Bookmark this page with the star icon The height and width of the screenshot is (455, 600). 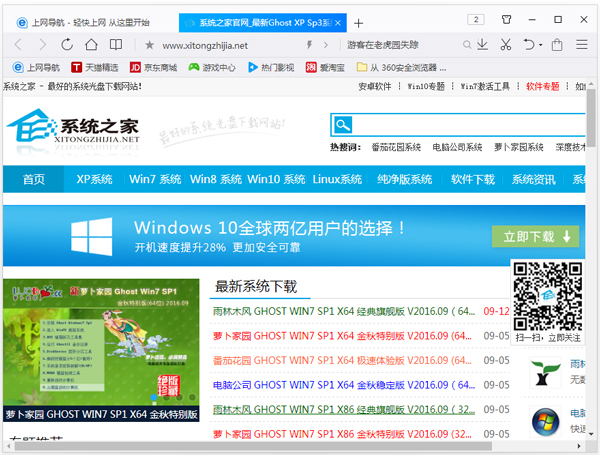coord(149,45)
